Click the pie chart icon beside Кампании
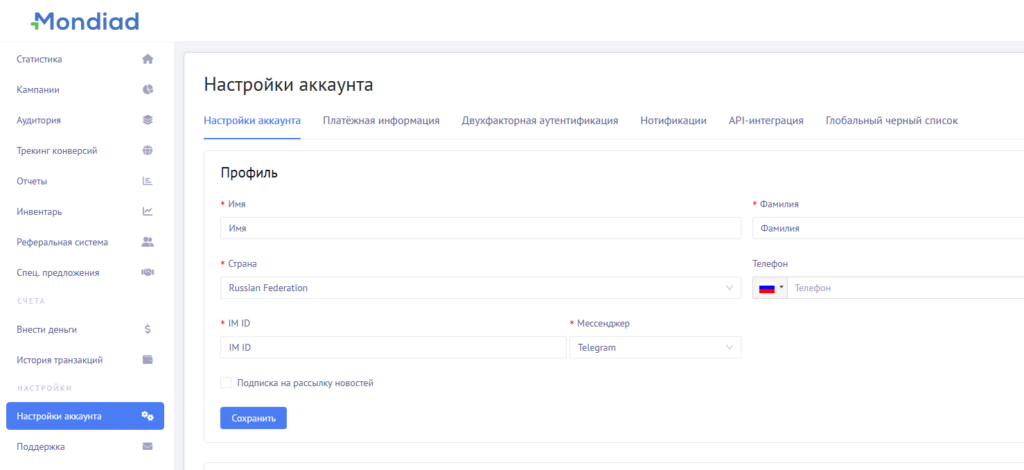This screenshot has height=470, width=1024. coord(148,89)
